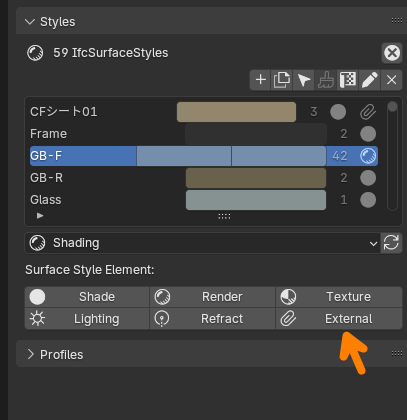Click the refresh icon next to Shading
Viewport: 407px width, 420px height.
click(x=391, y=243)
